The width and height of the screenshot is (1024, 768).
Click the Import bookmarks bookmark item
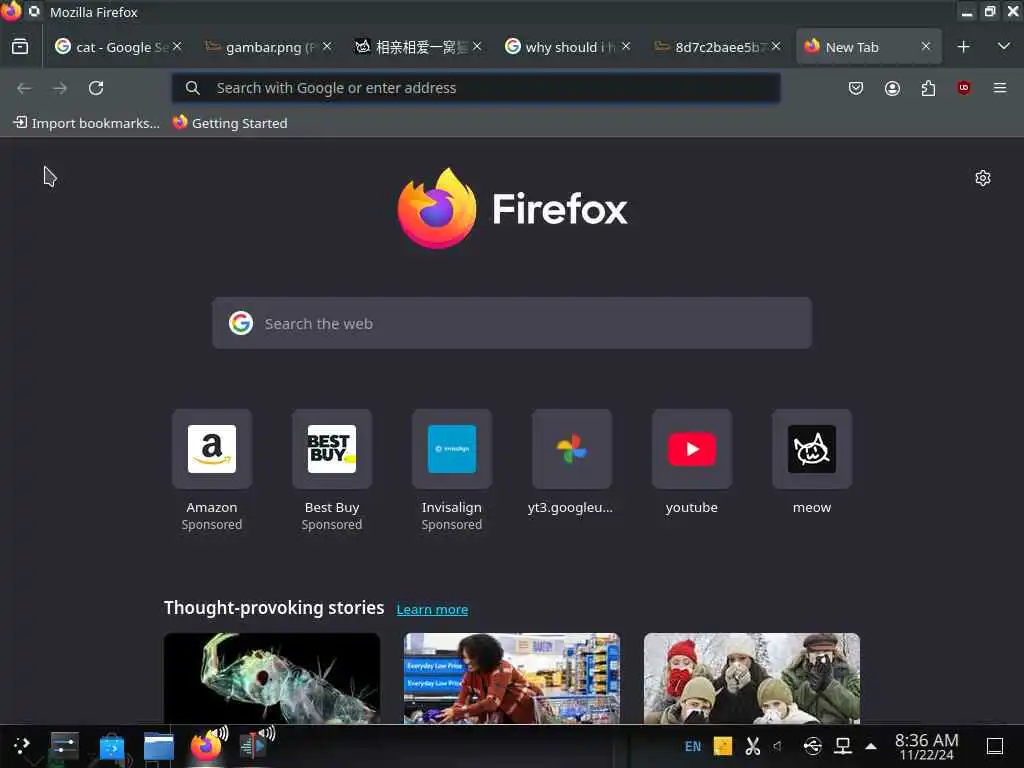(87, 123)
